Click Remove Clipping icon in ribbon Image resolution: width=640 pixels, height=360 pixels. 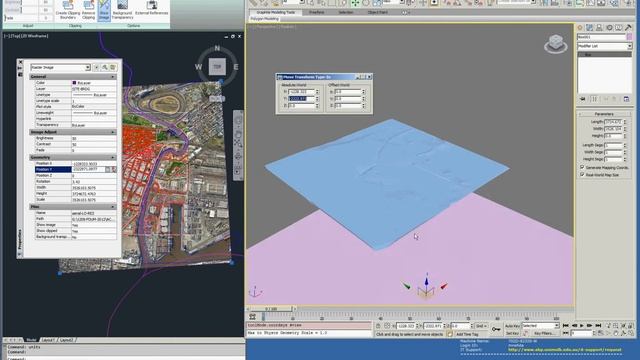tap(88, 10)
